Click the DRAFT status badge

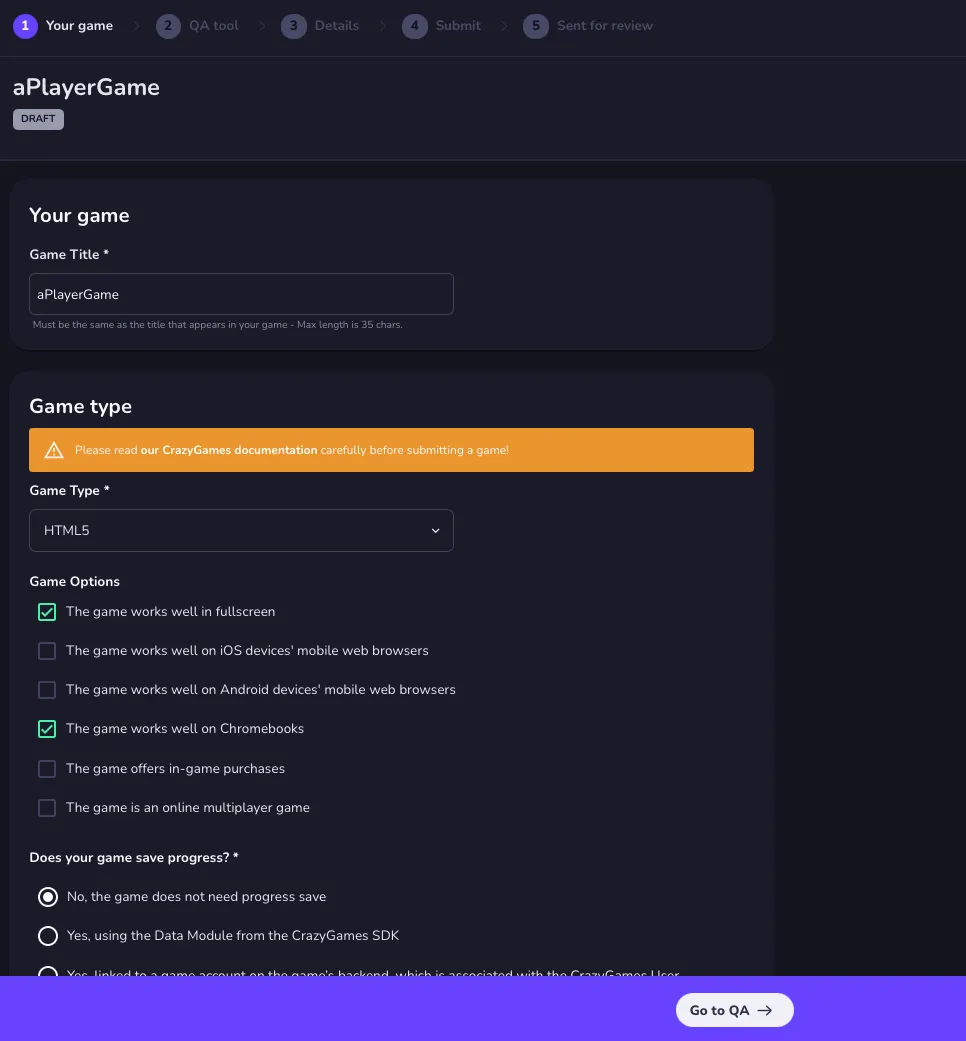point(38,119)
